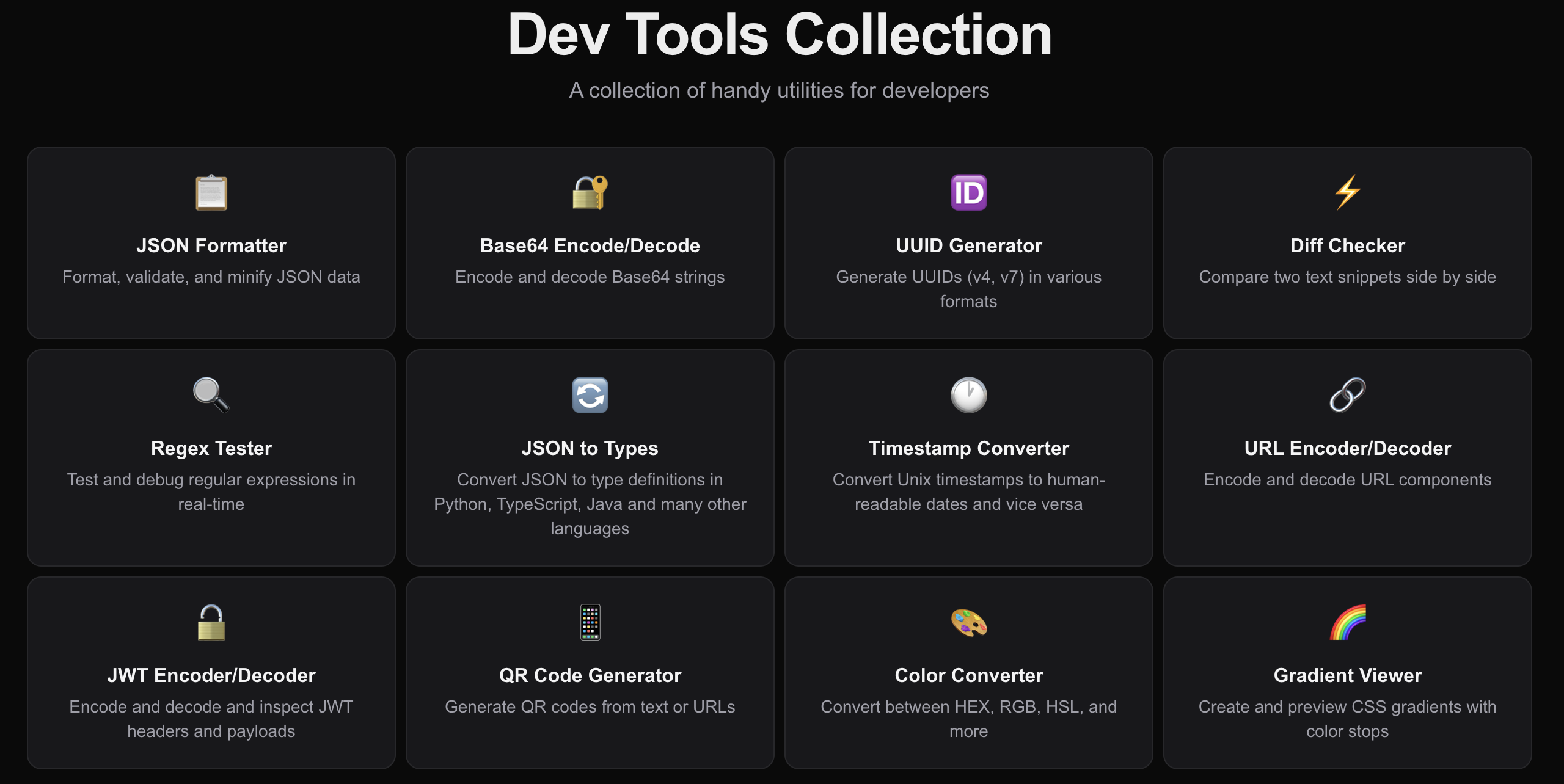Click the mobile phone QR Code icon
Viewport: 1564px width, 784px height.
590,622
